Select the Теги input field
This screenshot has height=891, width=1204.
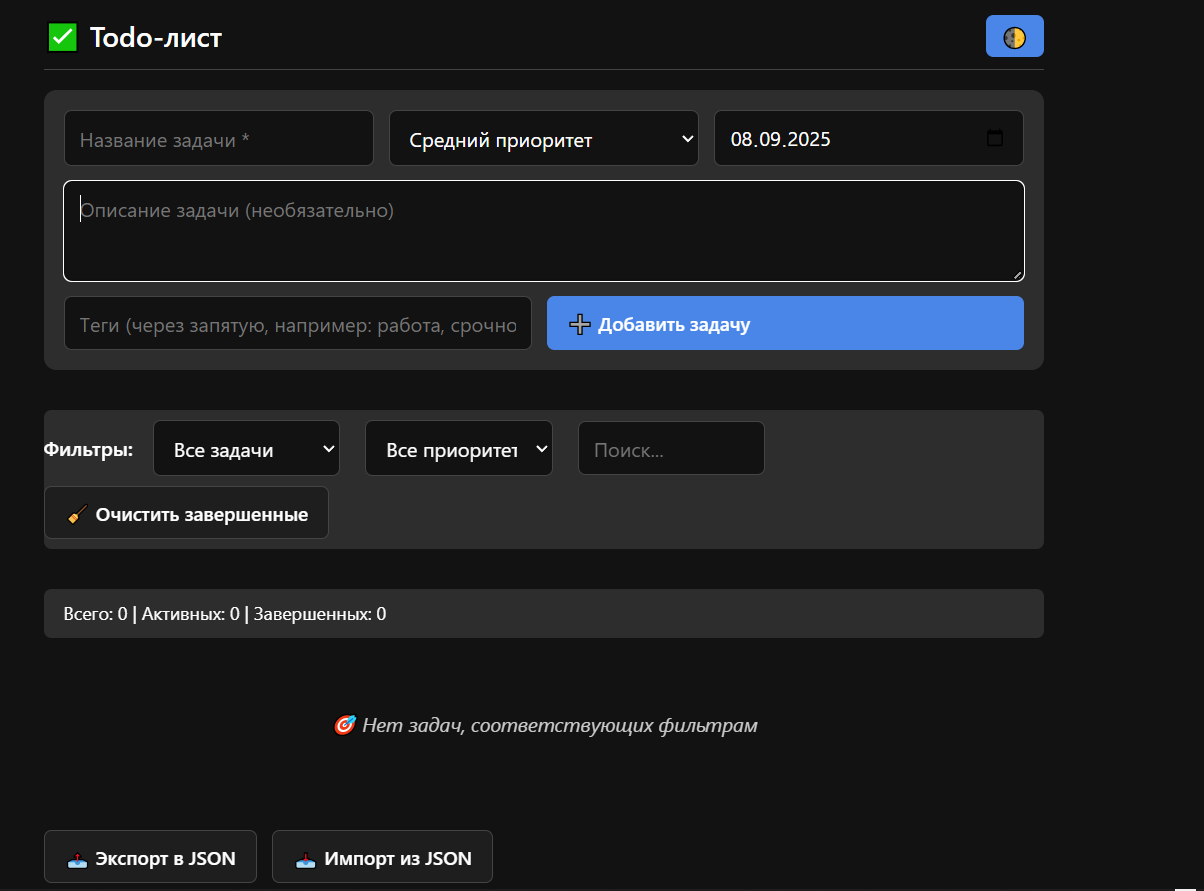297,324
